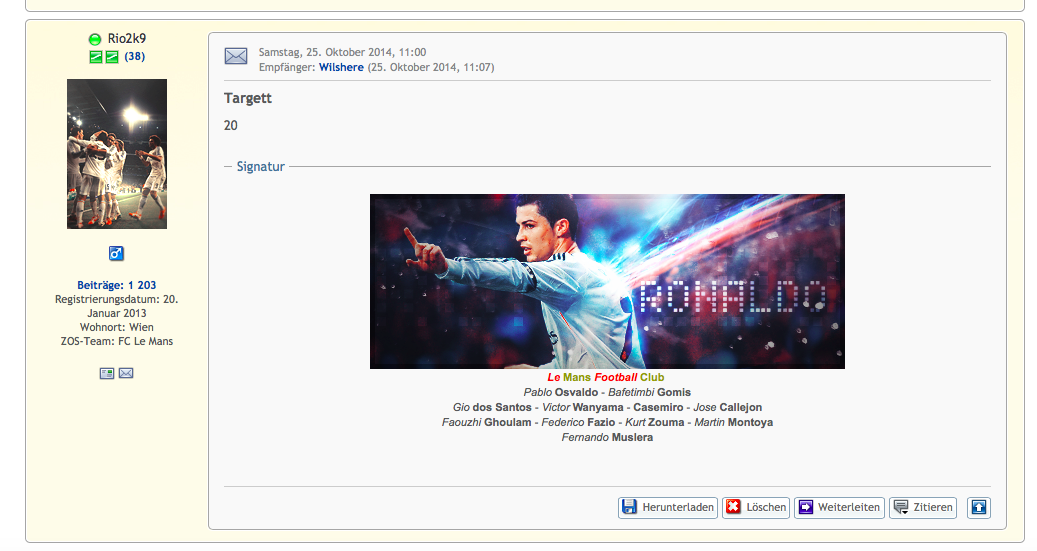Click the Signatur section label
Screen dimensions: 1037x551
(261, 167)
